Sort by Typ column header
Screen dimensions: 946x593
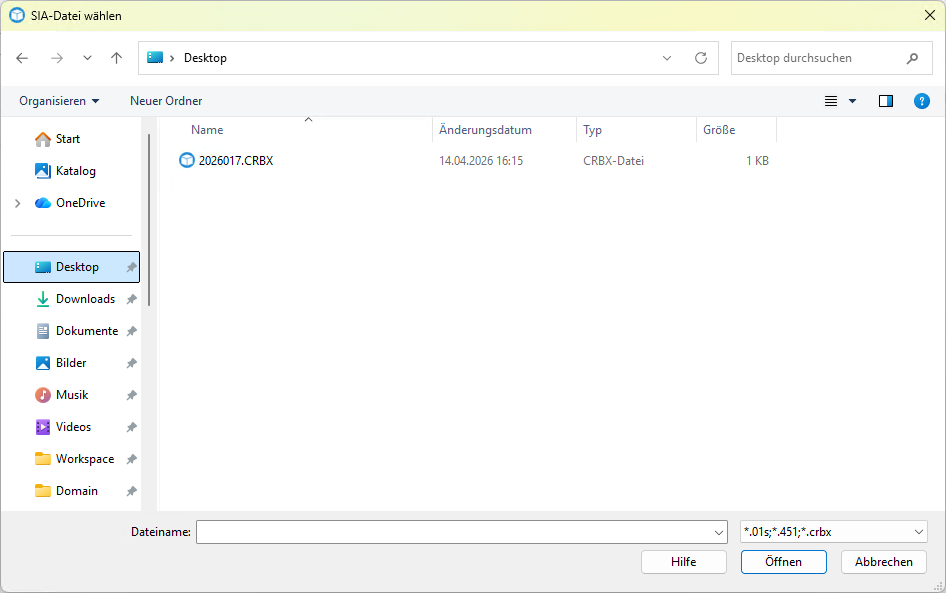click(x=592, y=130)
